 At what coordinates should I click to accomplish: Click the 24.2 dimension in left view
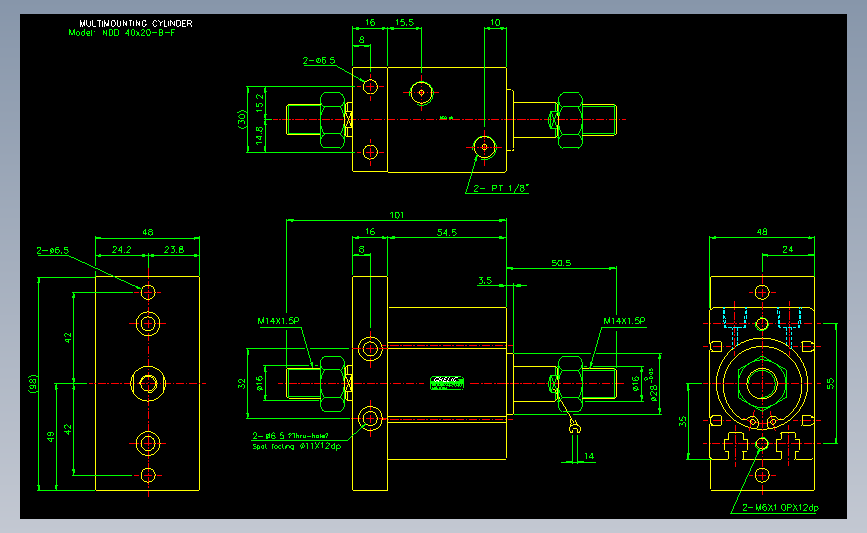coord(122,250)
